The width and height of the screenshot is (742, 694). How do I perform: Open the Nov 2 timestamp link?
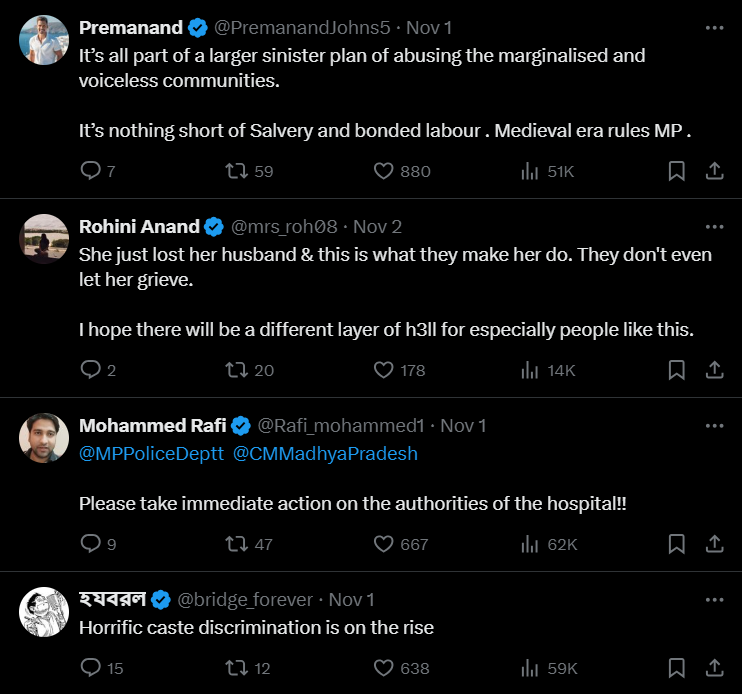[x=378, y=226]
